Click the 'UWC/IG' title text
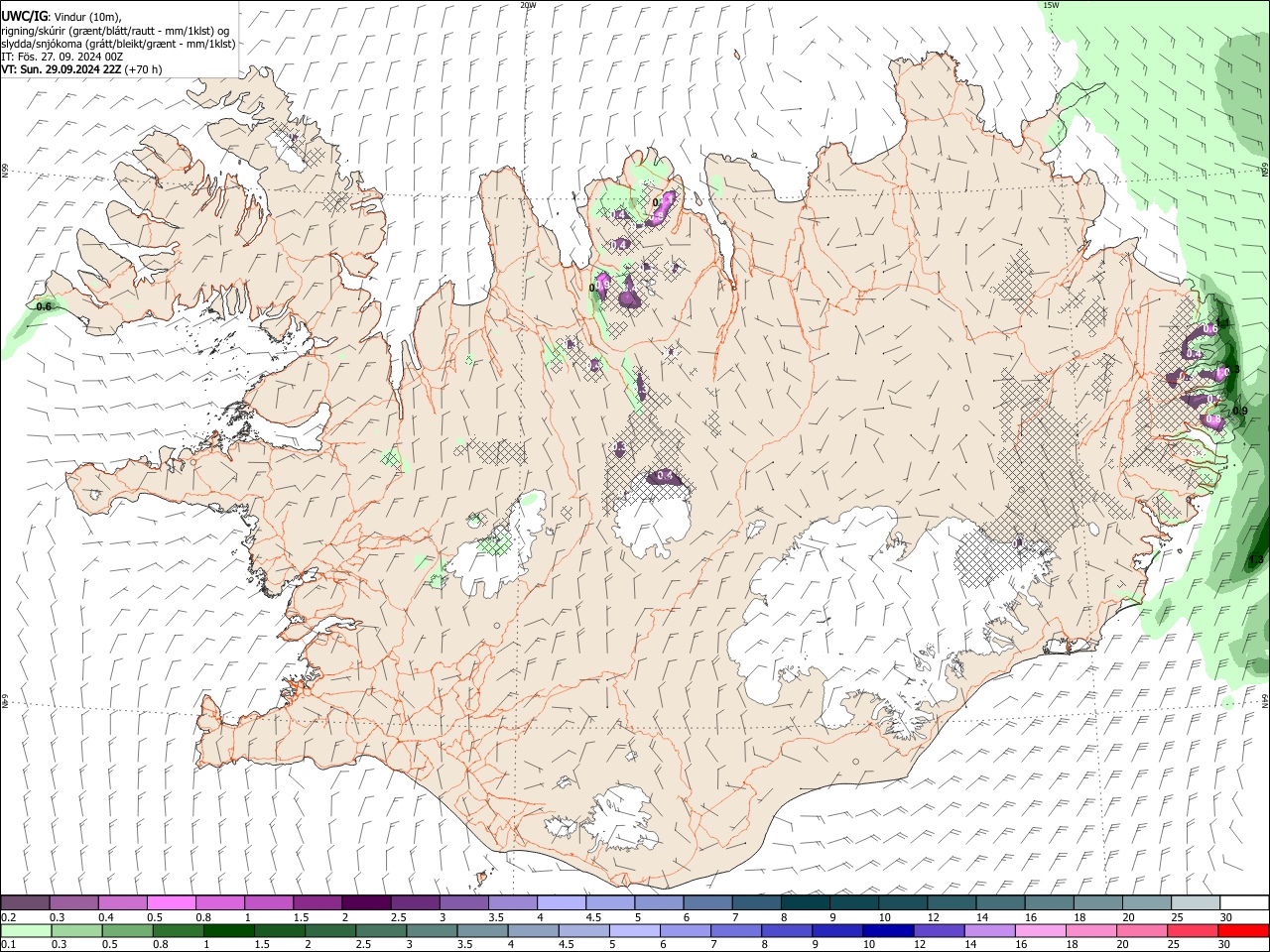The height and width of the screenshot is (952, 1270). coord(24,16)
